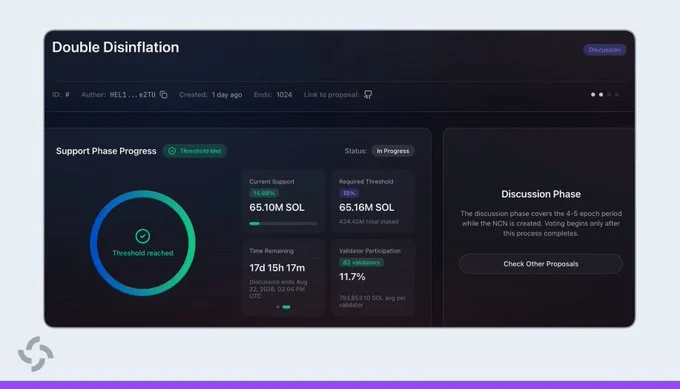Click the ID # field
This screenshot has height=389, width=680.
(x=61, y=95)
